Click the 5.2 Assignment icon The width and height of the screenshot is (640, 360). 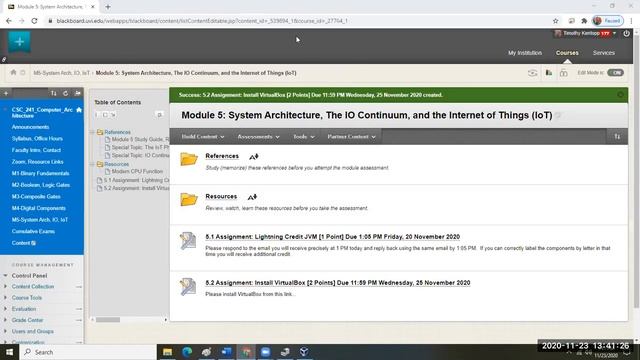click(x=188, y=287)
